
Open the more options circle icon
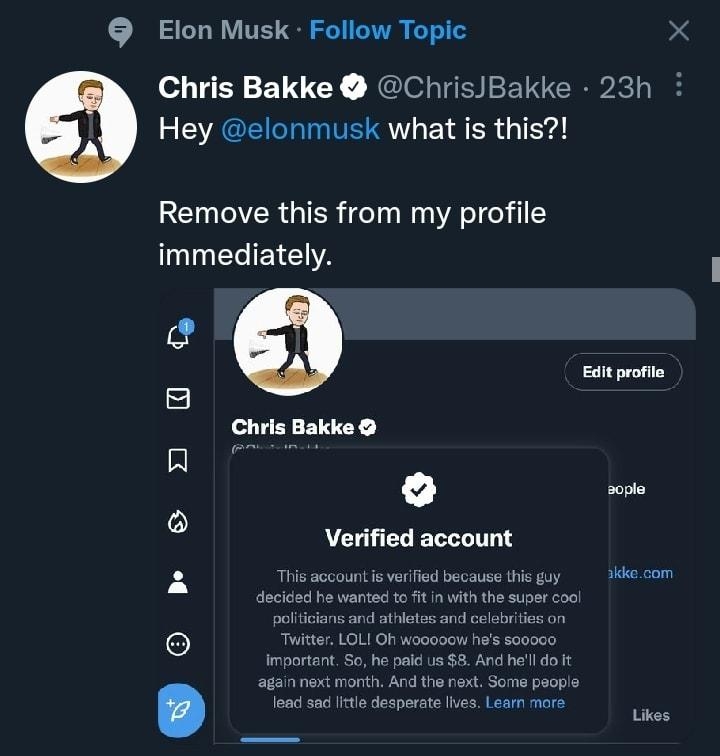(x=178, y=644)
